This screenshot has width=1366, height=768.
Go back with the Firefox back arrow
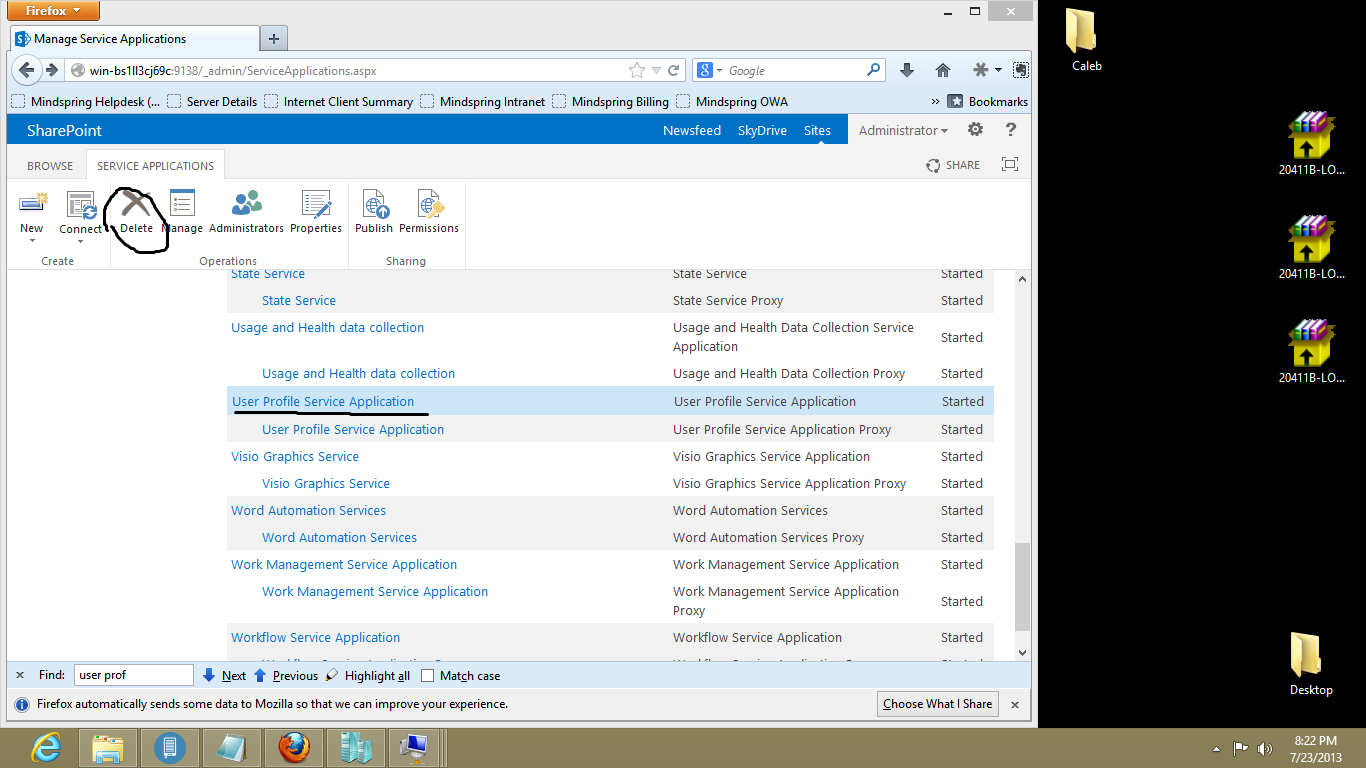click(28, 70)
